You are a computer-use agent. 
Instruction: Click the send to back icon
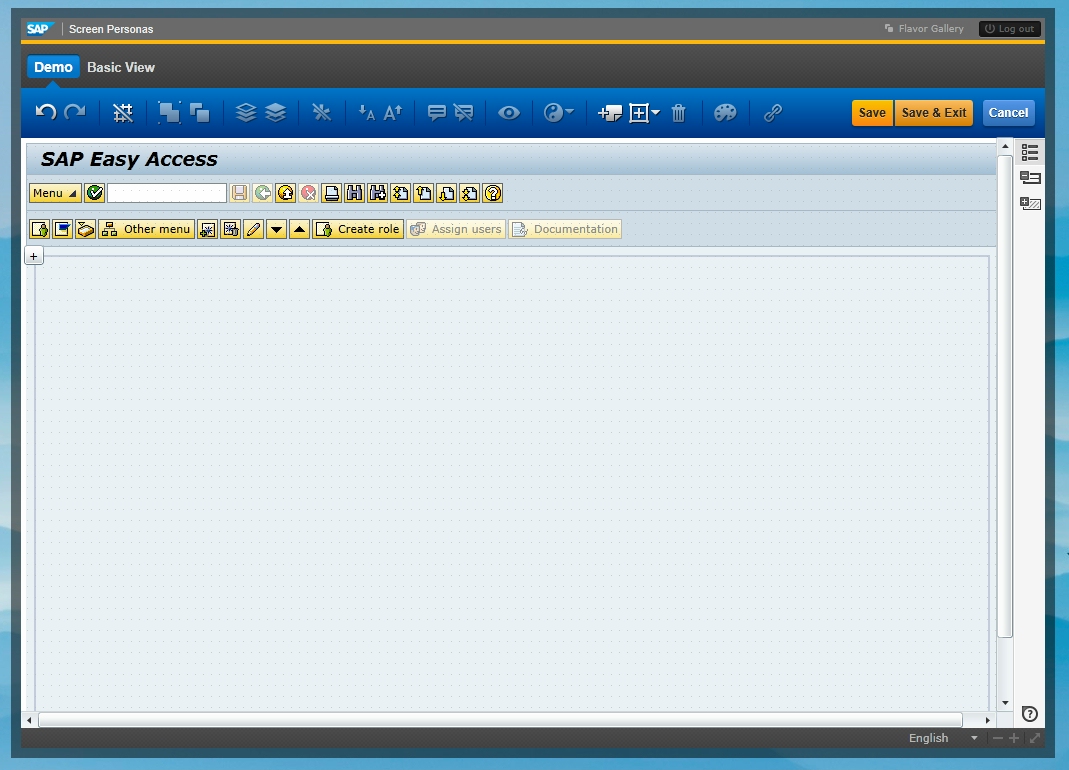199,113
